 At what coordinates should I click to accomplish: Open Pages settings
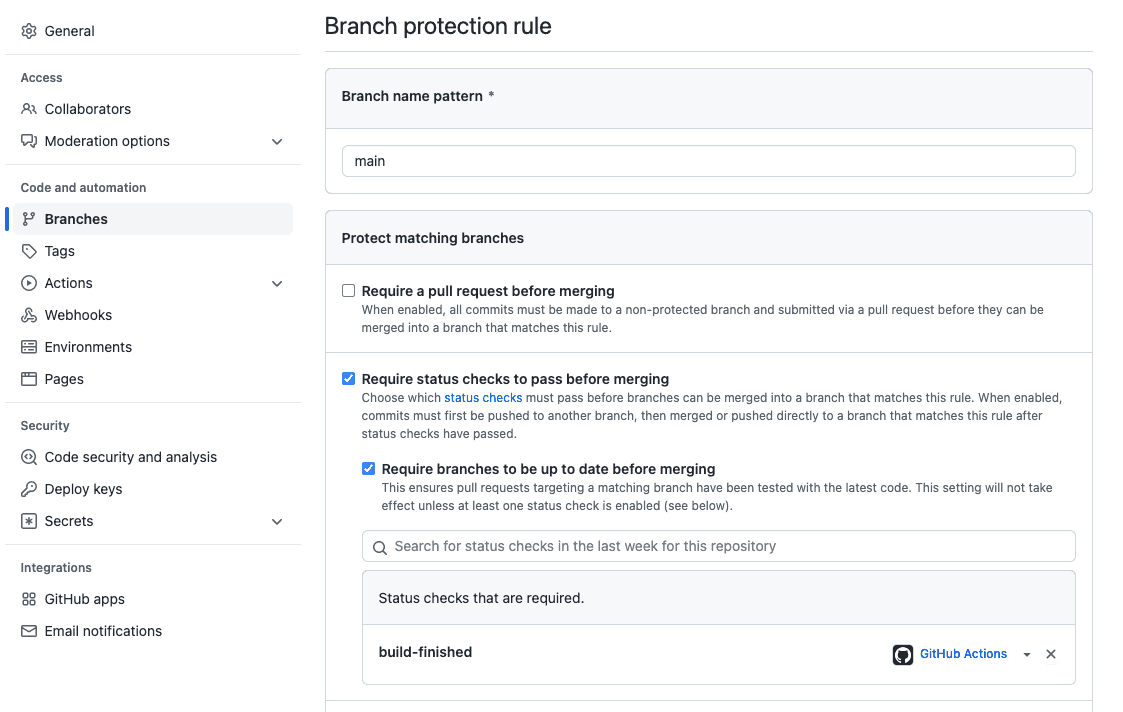tap(64, 379)
